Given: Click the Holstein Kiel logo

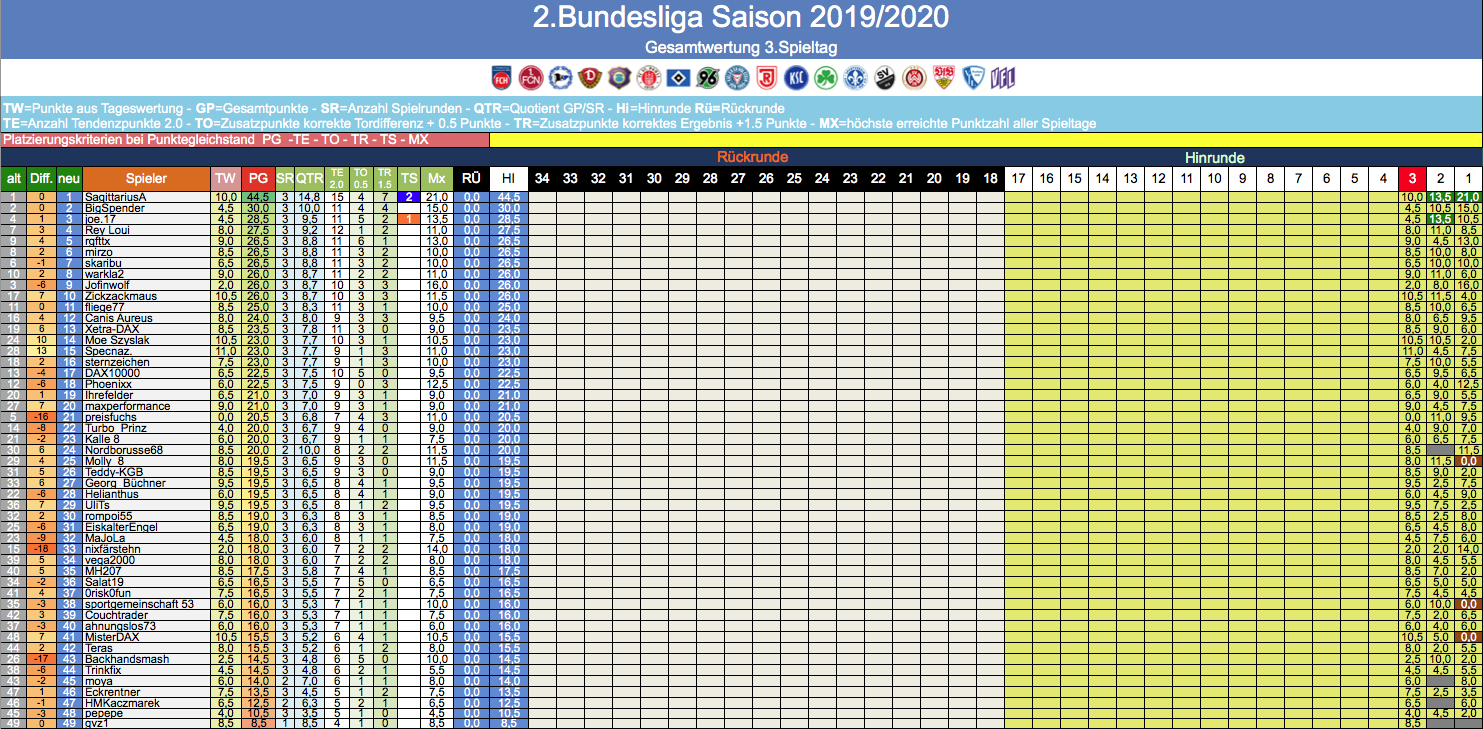Looking at the screenshot, I should point(737,78).
